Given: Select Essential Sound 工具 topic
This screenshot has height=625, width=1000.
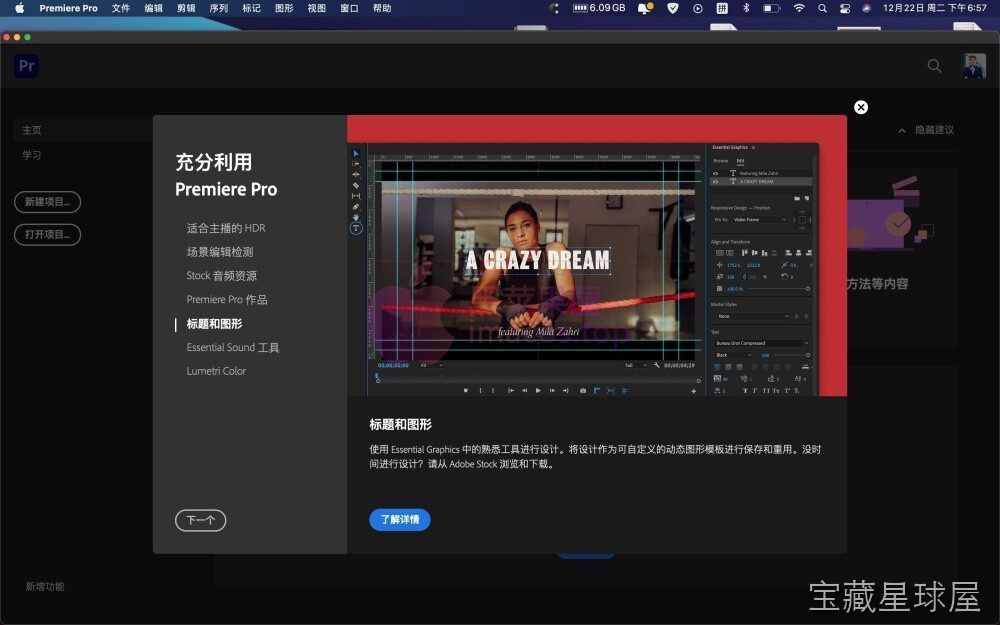Looking at the screenshot, I should 233,348.
